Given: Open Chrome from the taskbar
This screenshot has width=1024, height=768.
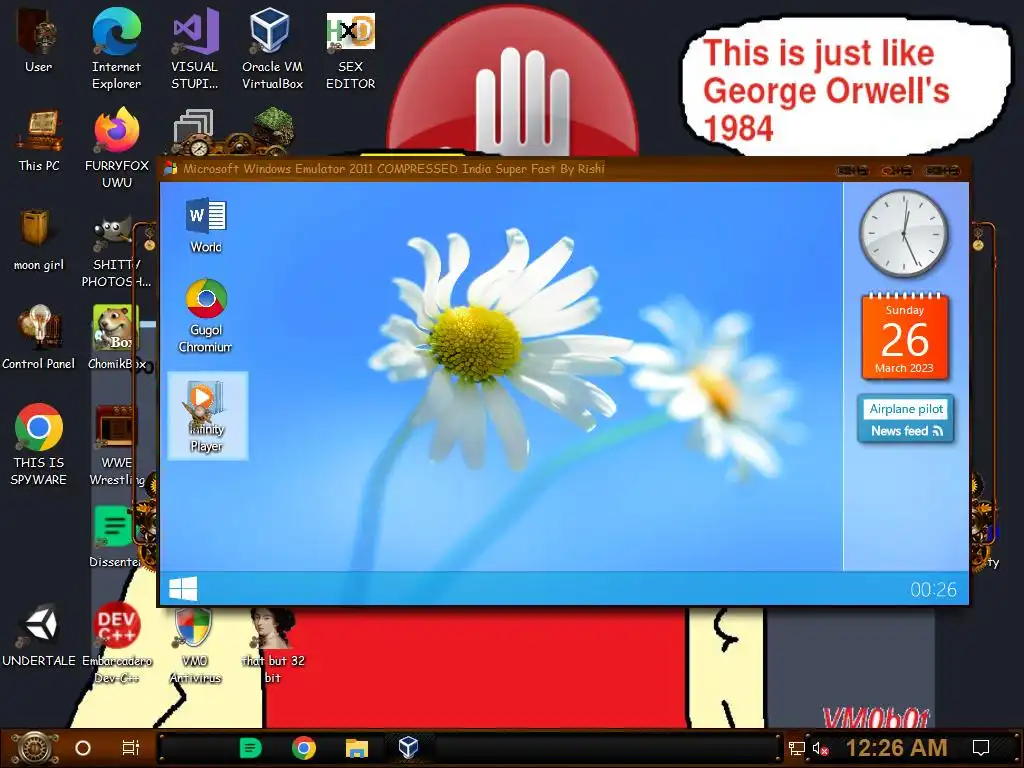Looking at the screenshot, I should pos(304,748).
